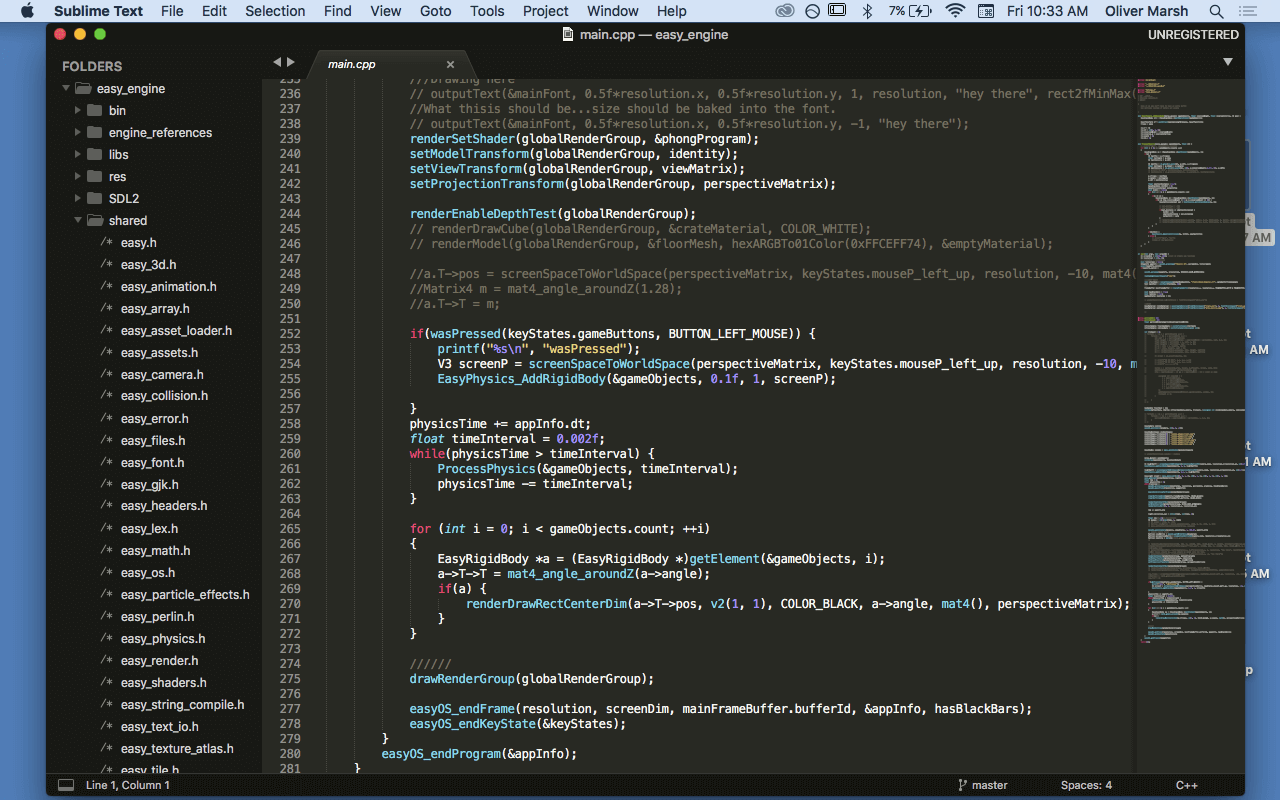This screenshot has width=1280, height=800.
Task: Click Line 1, Column 1 status text
Action: 128,785
